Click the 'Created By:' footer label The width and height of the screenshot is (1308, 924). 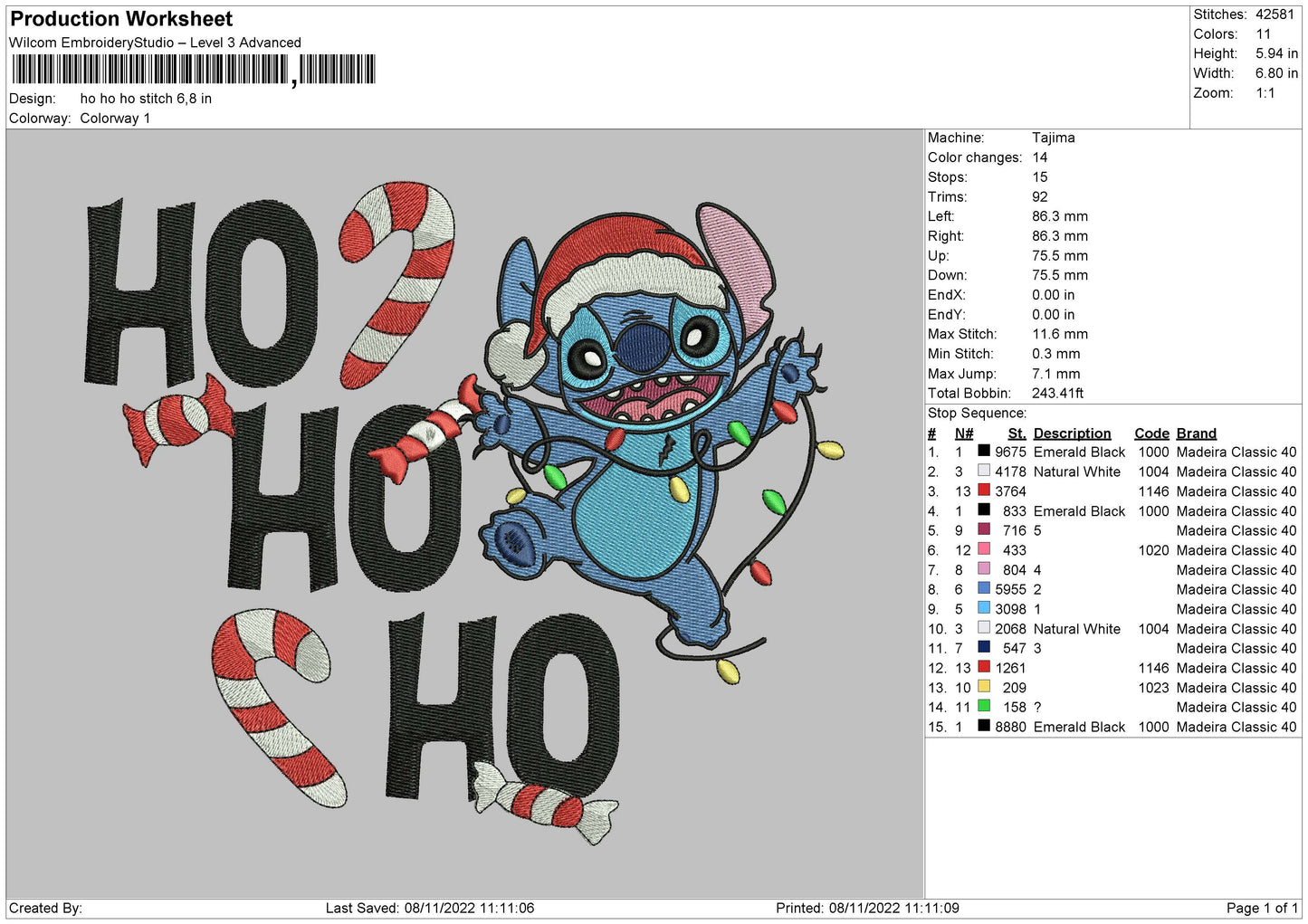point(45,909)
